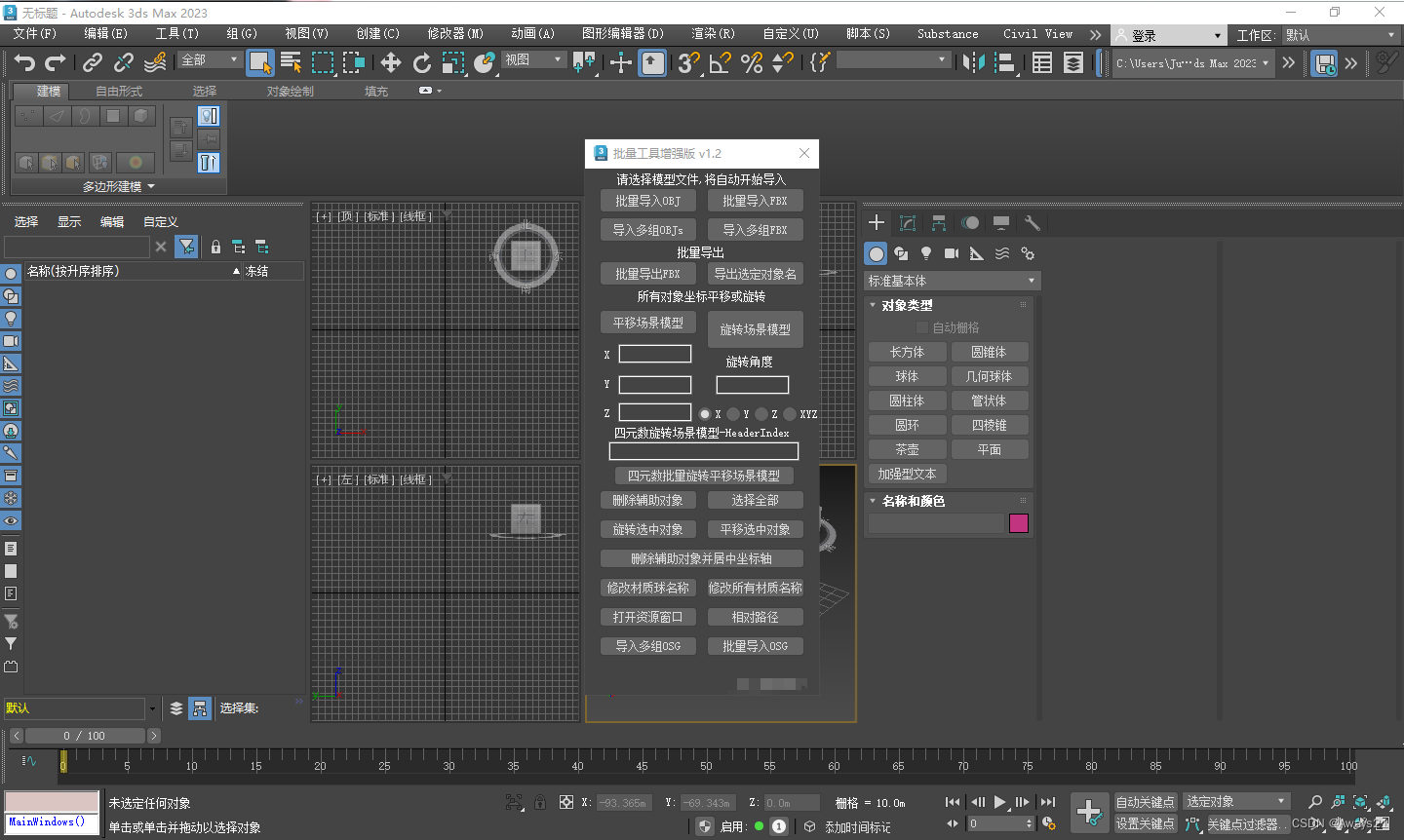This screenshot has height=840, width=1404.
Task: Open the 工作区 默认 workspace dropdown
Action: point(1340,35)
